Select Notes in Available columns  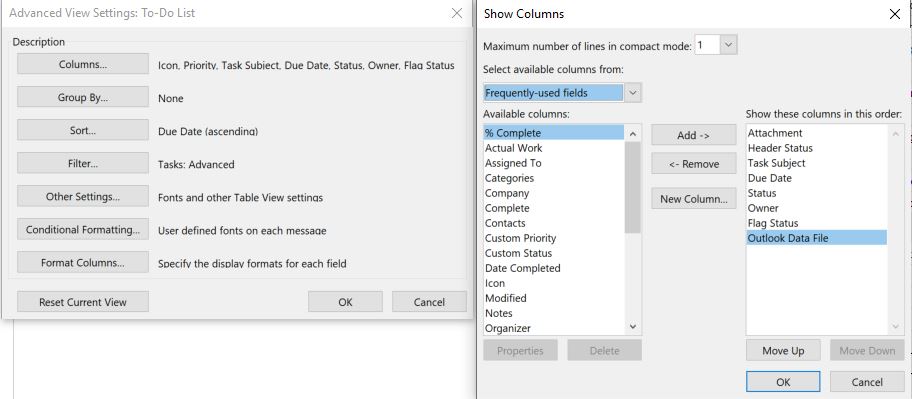click(x=554, y=314)
